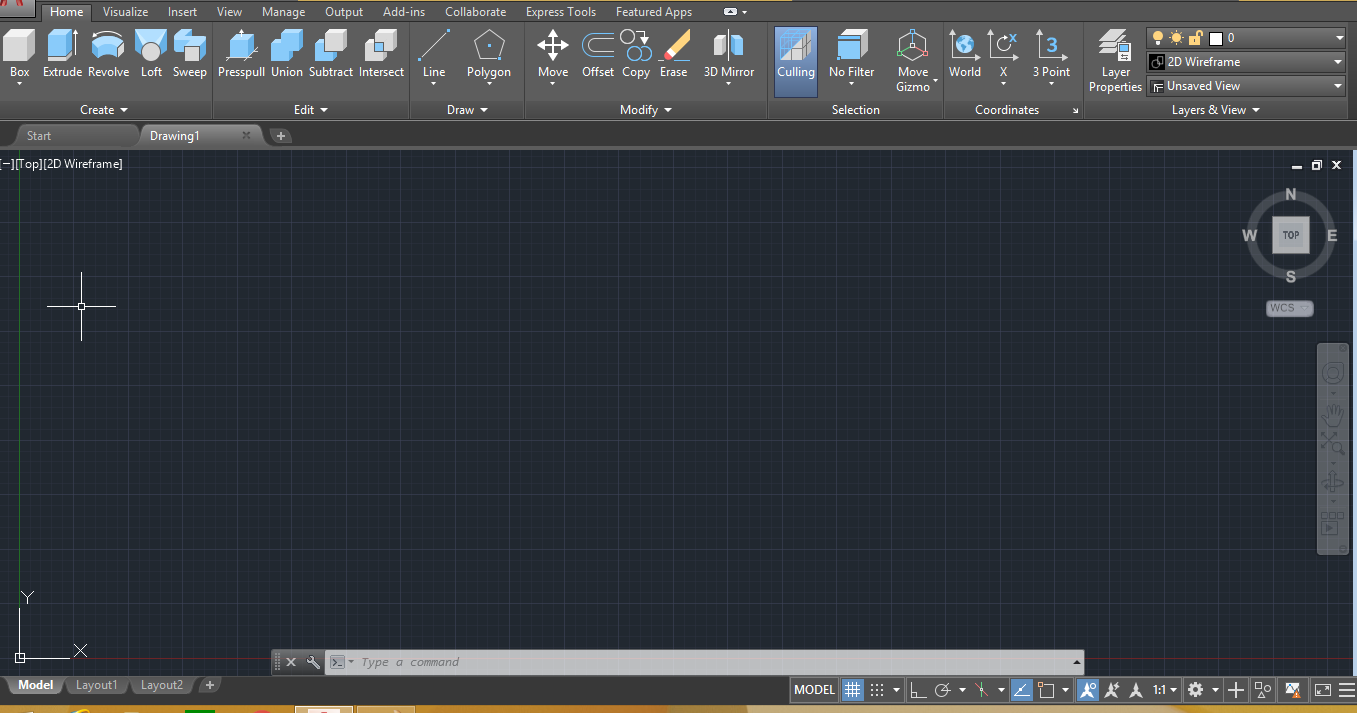The height and width of the screenshot is (713, 1357).
Task: Toggle snap mode dotted grid icon
Action: click(x=877, y=690)
